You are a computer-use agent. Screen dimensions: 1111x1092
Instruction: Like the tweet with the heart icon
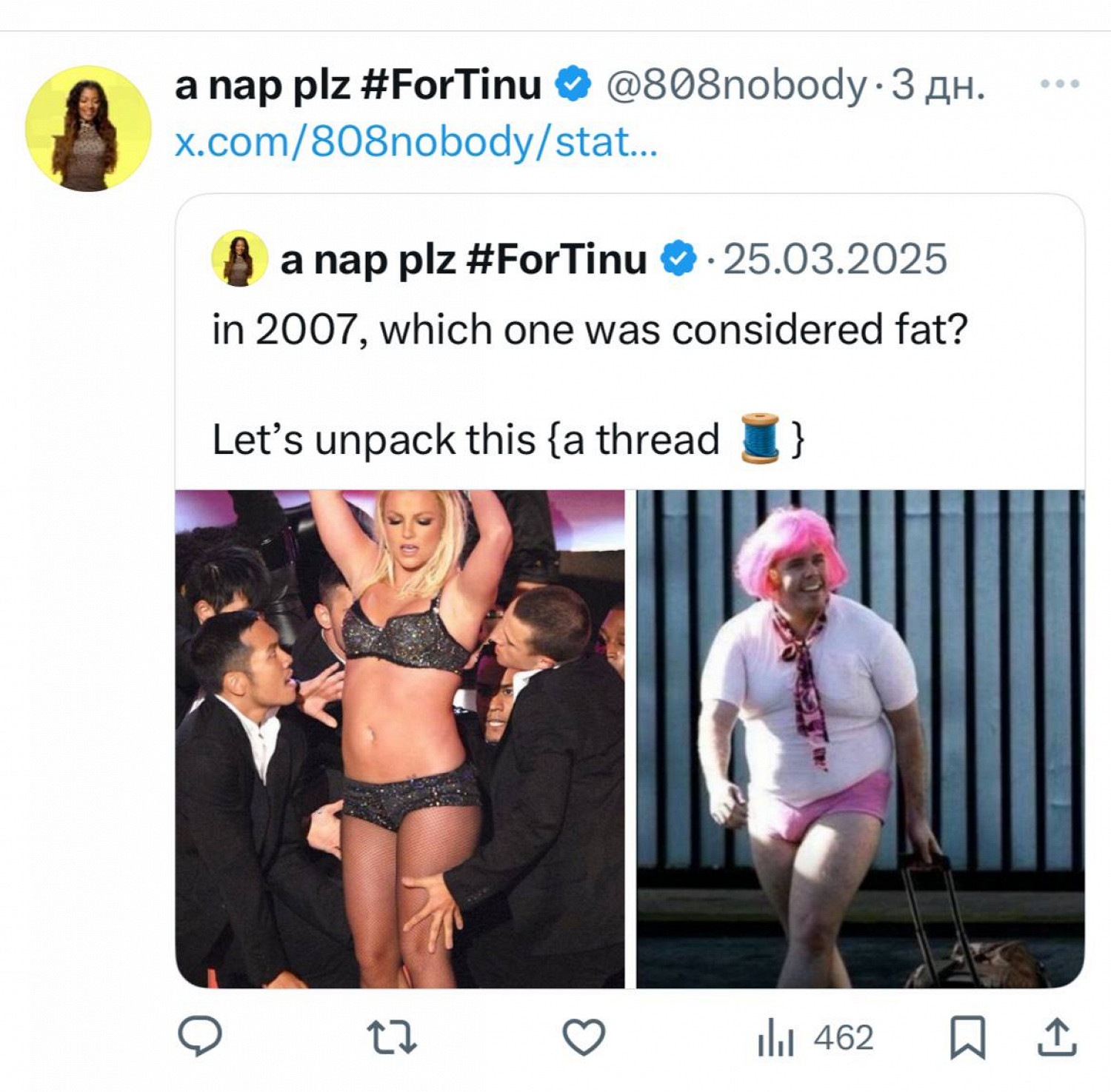pos(584,1036)
